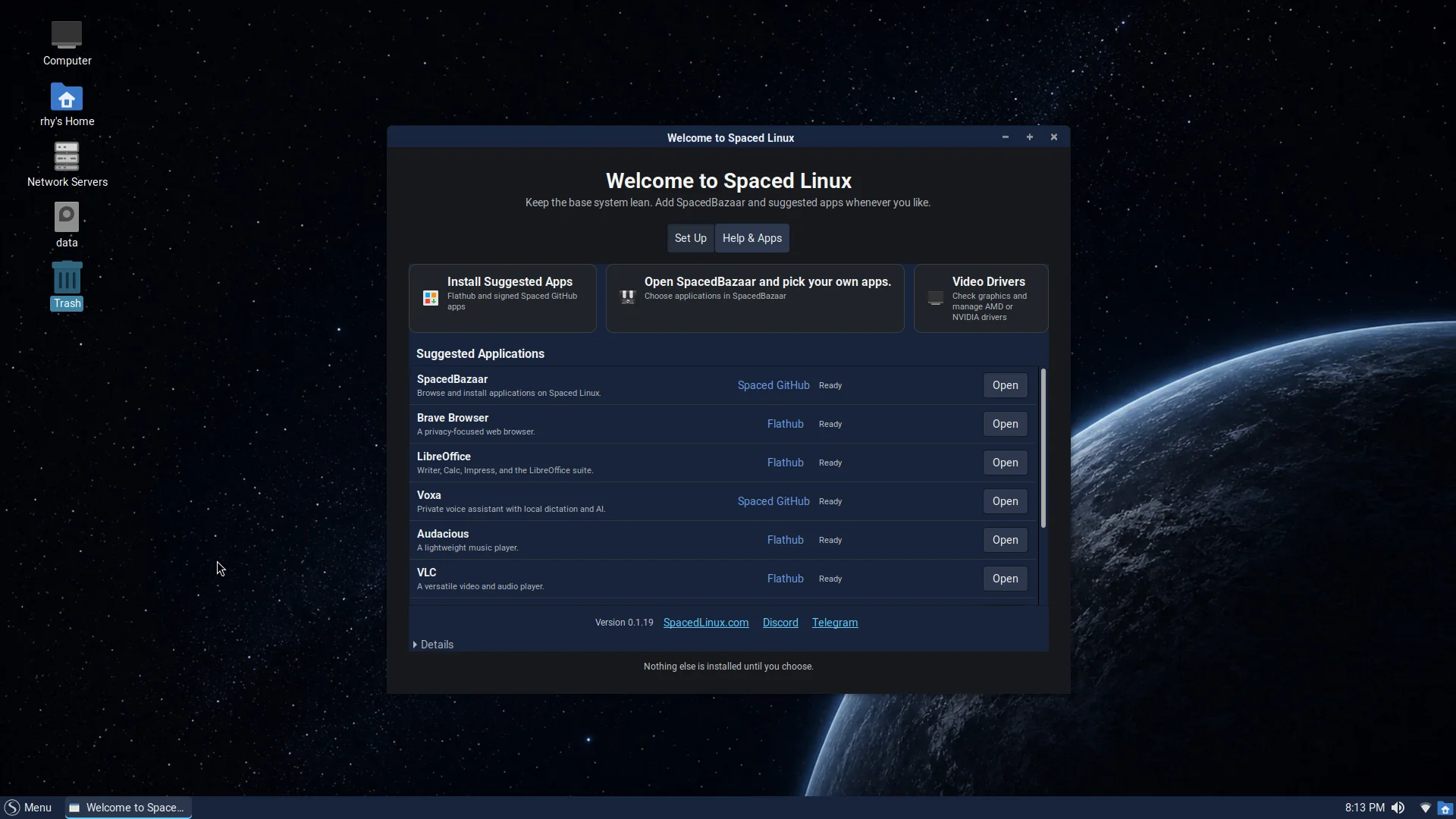Click Welcome to Space... taskbar window entry
This screenshot has height=819, width=1456.
point(128,808)
